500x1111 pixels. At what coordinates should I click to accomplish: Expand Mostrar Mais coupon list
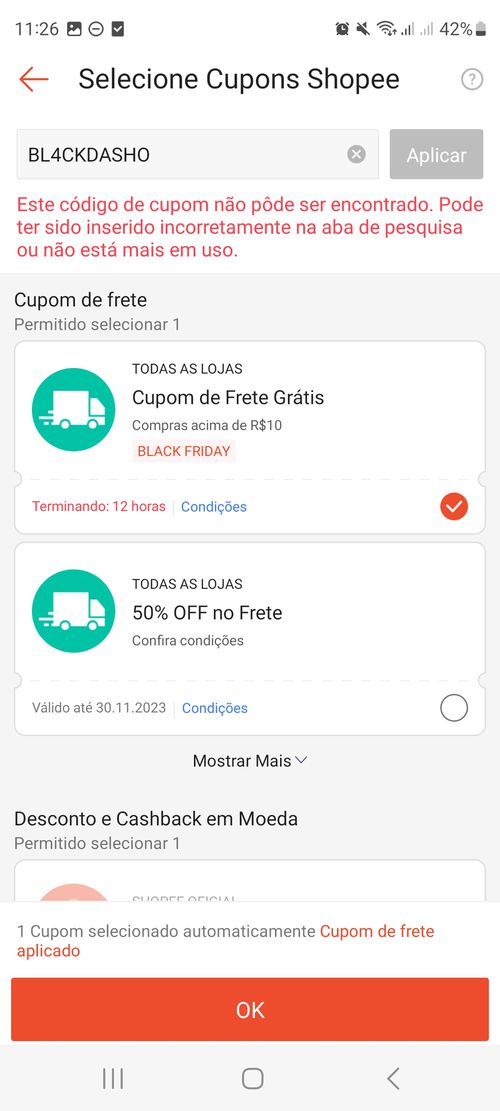250,761
